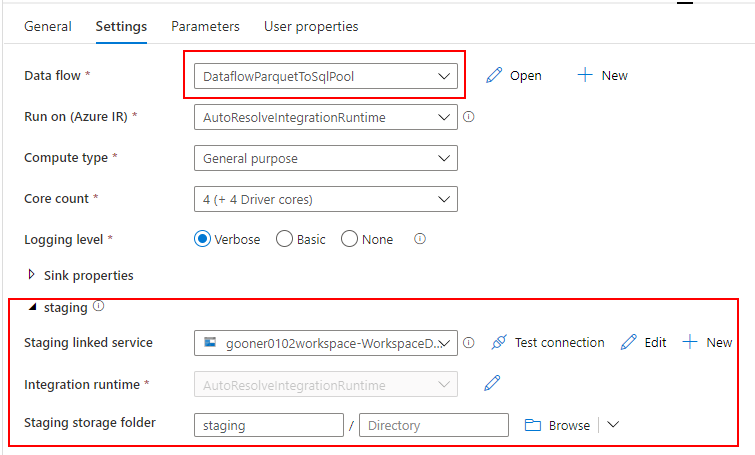Click info icon next to Run on Azure IR
Image resolution: width=755 pixels, height=455 pixels.
click(469, 117)
